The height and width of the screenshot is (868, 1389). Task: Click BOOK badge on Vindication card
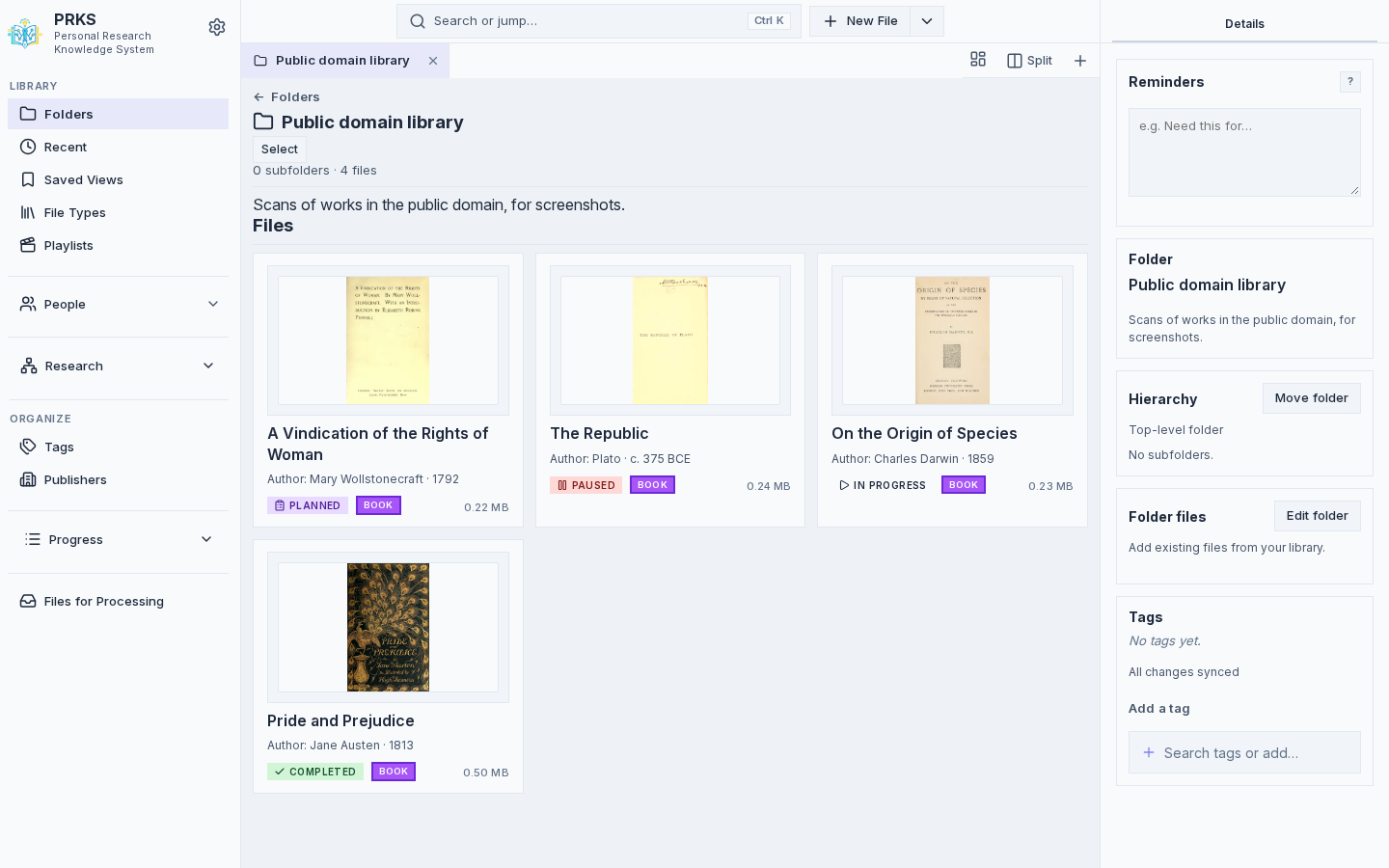(x=378, y=505)
